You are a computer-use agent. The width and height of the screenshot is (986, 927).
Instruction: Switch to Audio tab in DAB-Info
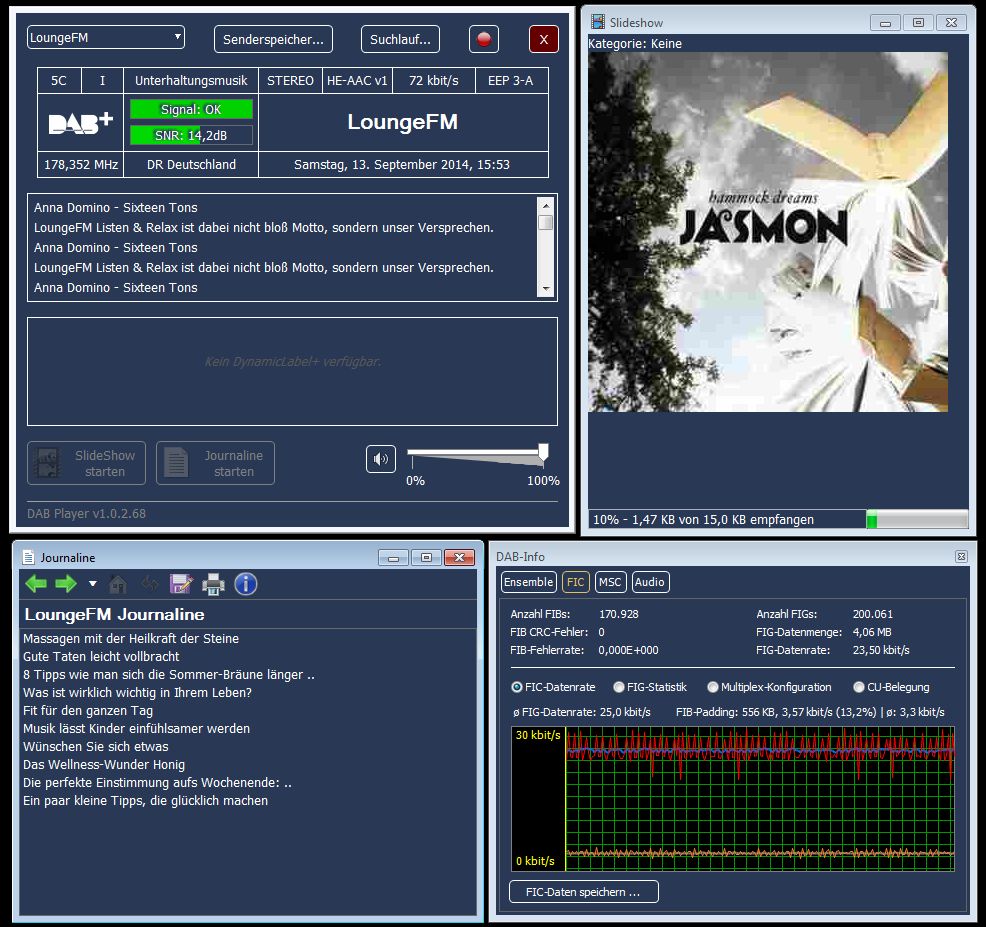click(650, 582)
